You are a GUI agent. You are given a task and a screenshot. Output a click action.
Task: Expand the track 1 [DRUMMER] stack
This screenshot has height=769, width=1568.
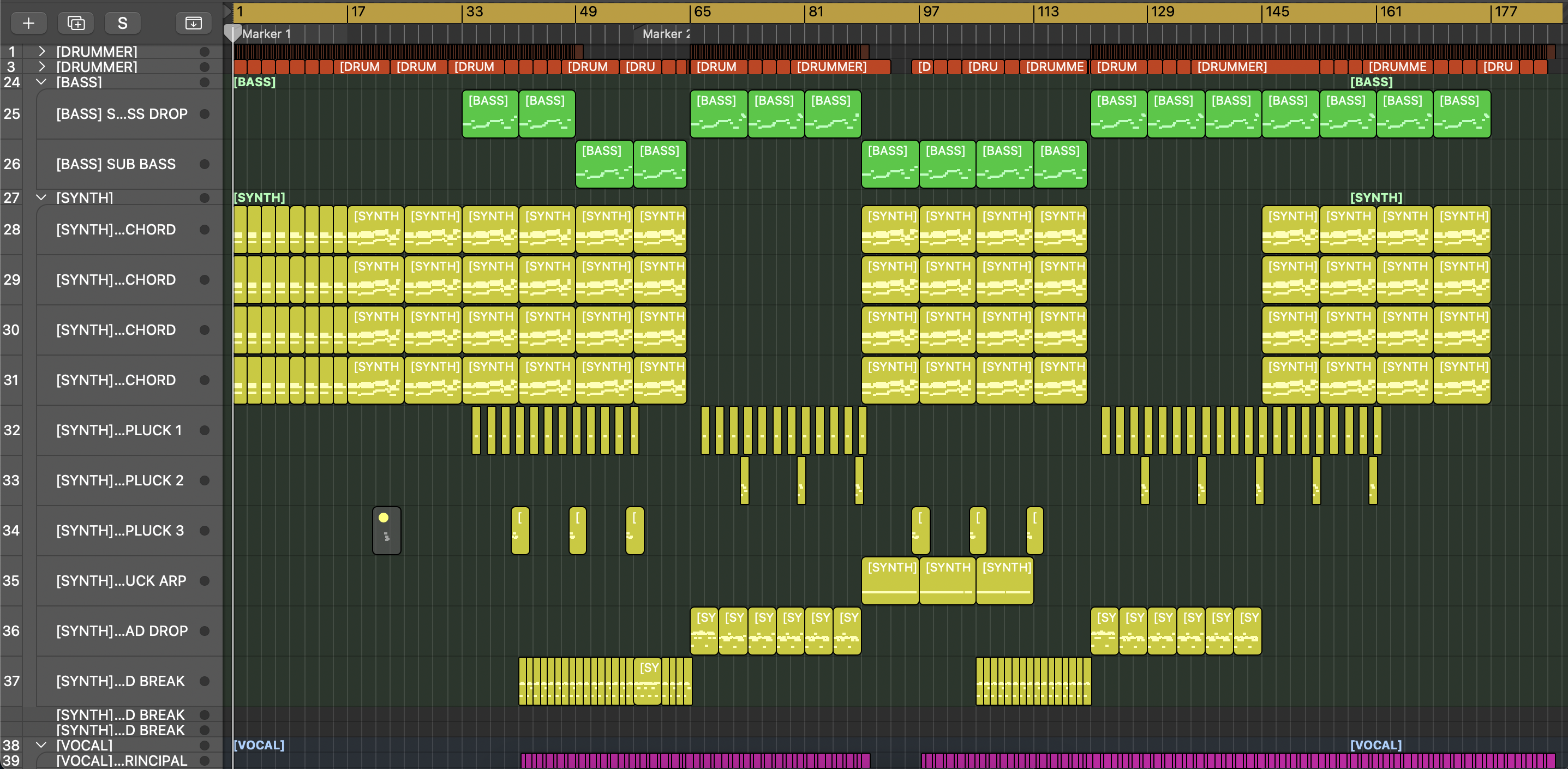tap(41, 52)
